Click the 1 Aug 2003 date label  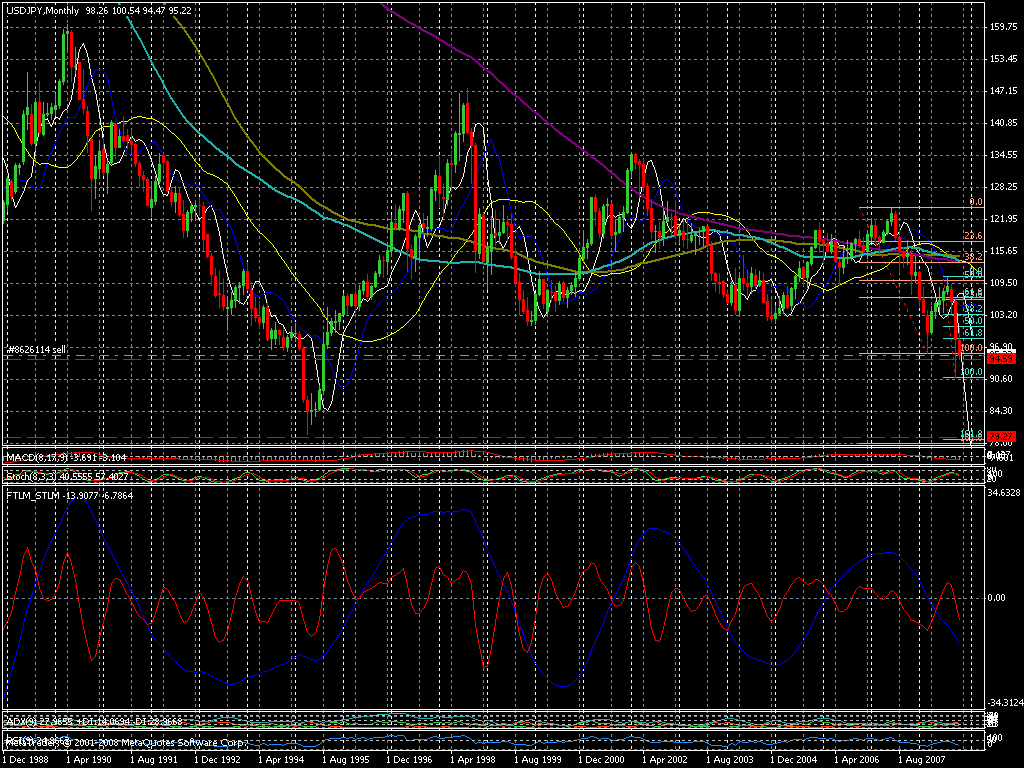[x=729, y=760]
